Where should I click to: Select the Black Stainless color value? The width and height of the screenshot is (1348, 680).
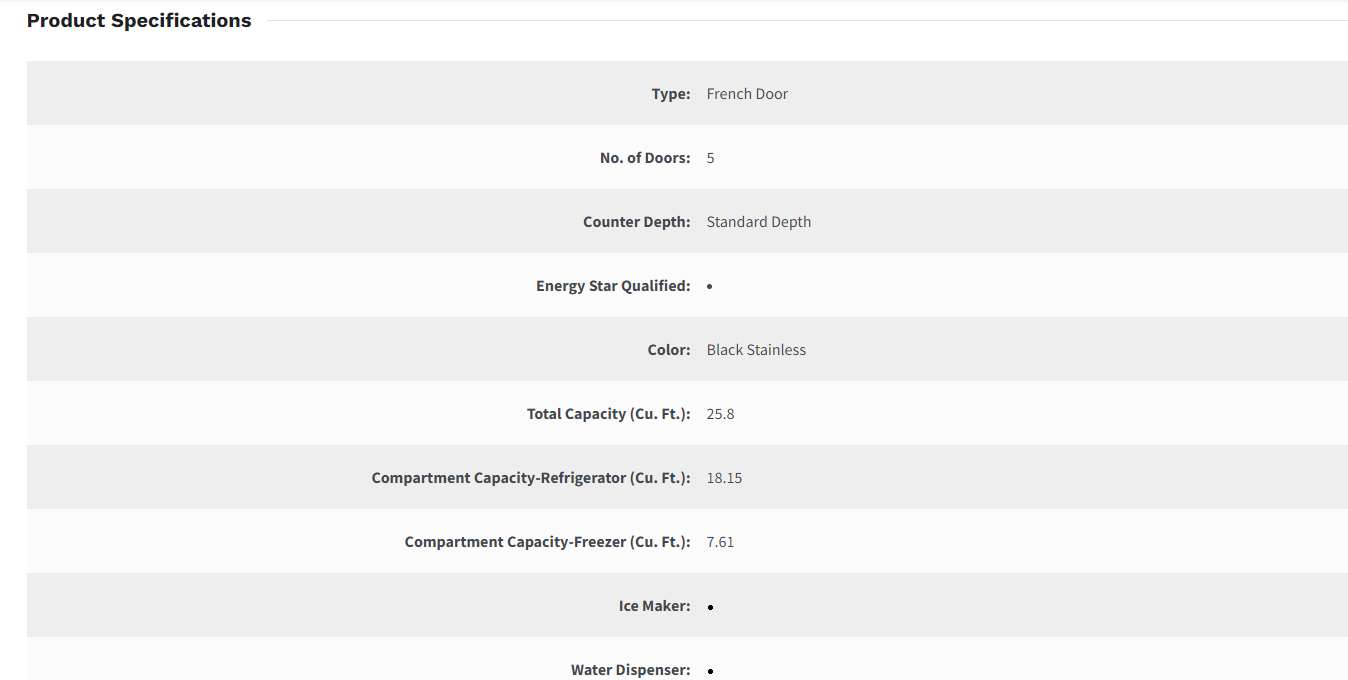click(756, 350)
